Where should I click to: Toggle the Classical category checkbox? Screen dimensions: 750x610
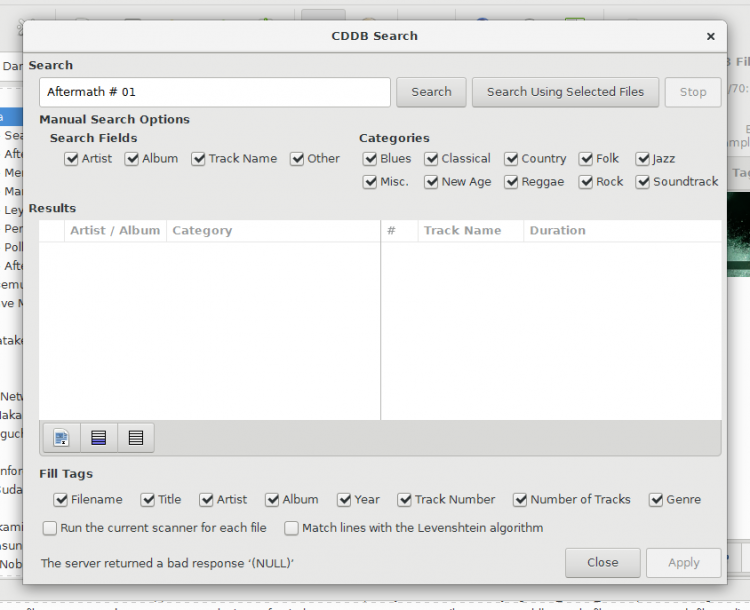point(431,159)
